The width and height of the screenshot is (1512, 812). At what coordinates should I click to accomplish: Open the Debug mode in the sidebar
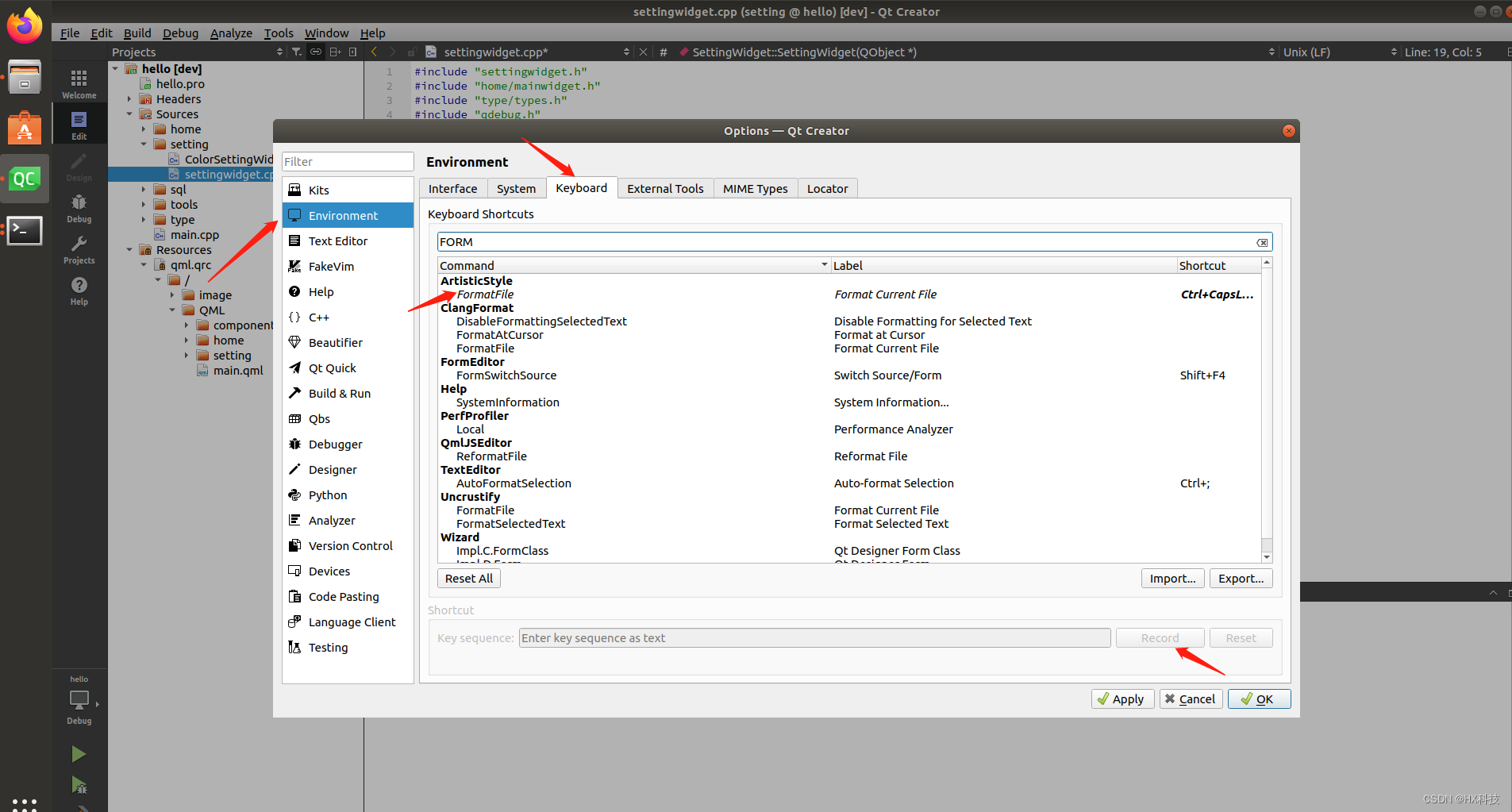79,207
